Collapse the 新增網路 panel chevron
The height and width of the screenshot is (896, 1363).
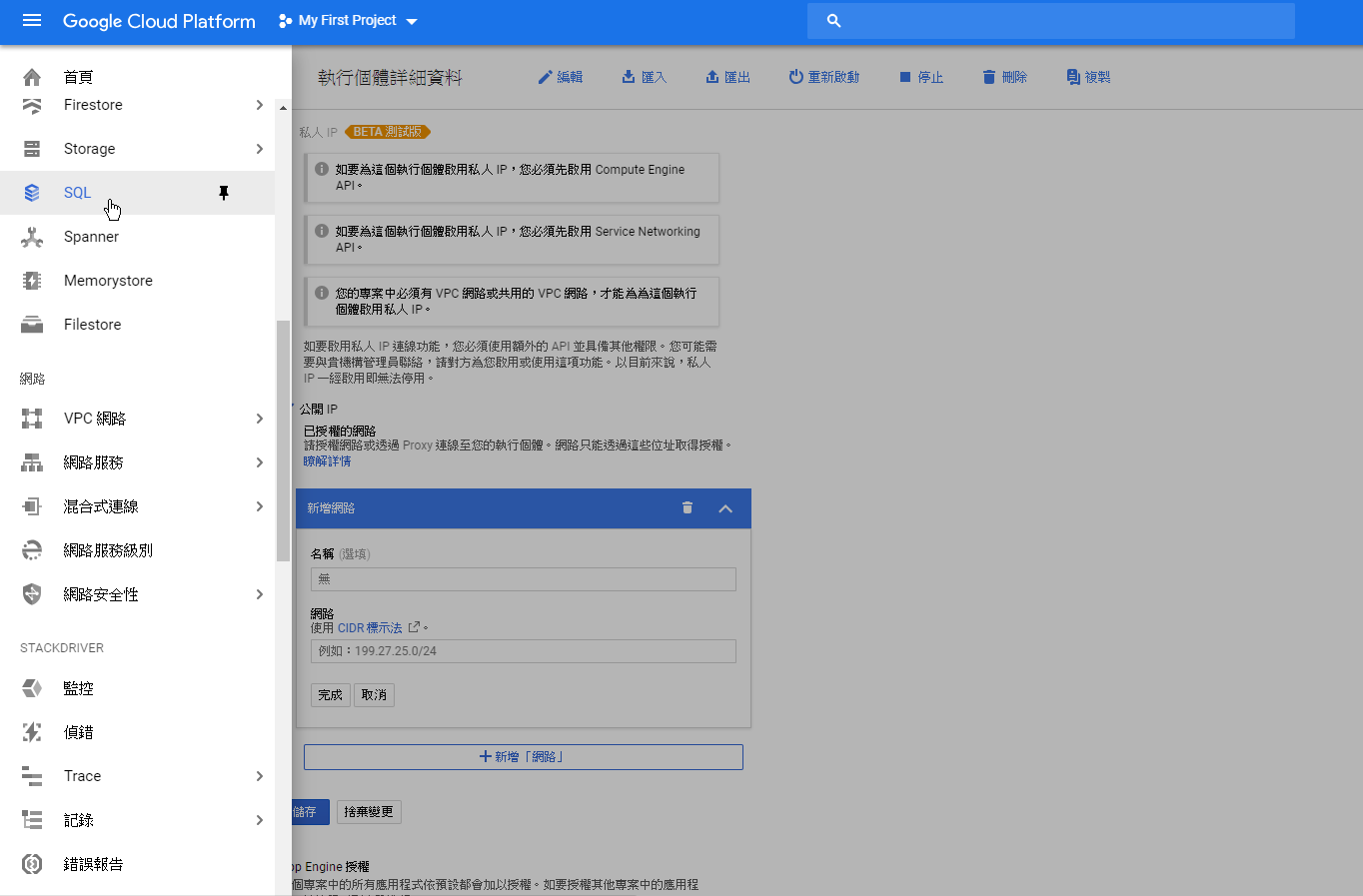tap(725, 508)
